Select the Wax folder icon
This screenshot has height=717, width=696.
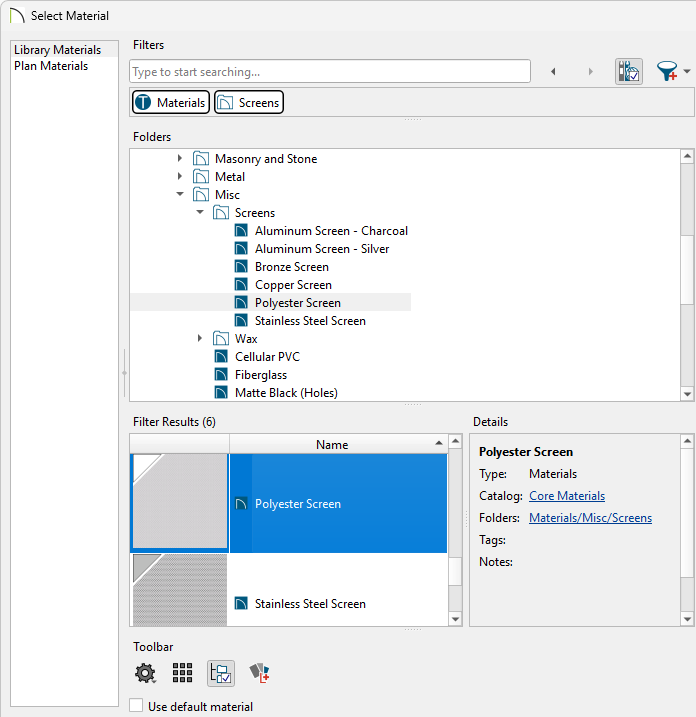tap(221, 339)
